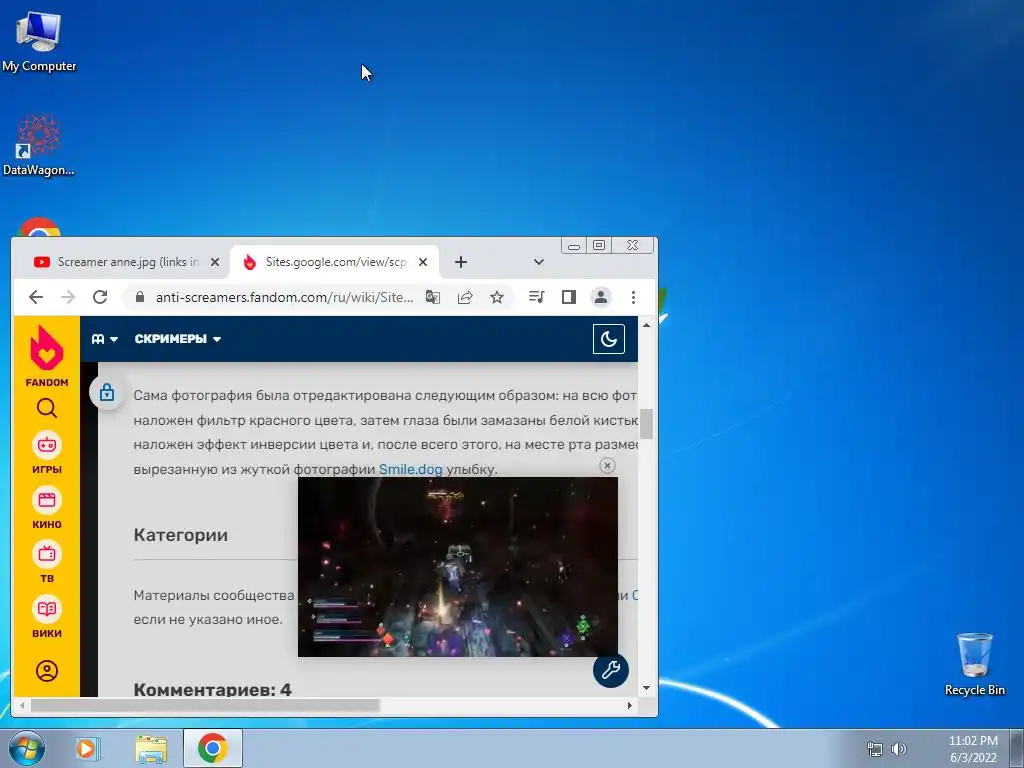Follow the Smile.dog link
Viewport: 1024px width, 768px height.
point(411,469)
